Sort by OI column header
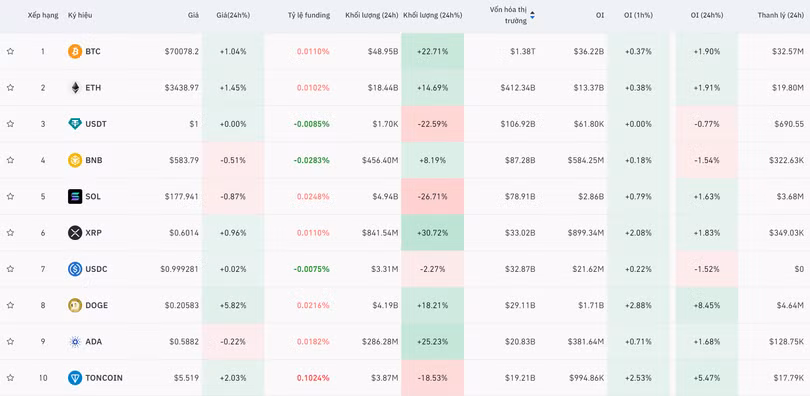Viewport: 810px width, 396px height. [x=599, y=15]
